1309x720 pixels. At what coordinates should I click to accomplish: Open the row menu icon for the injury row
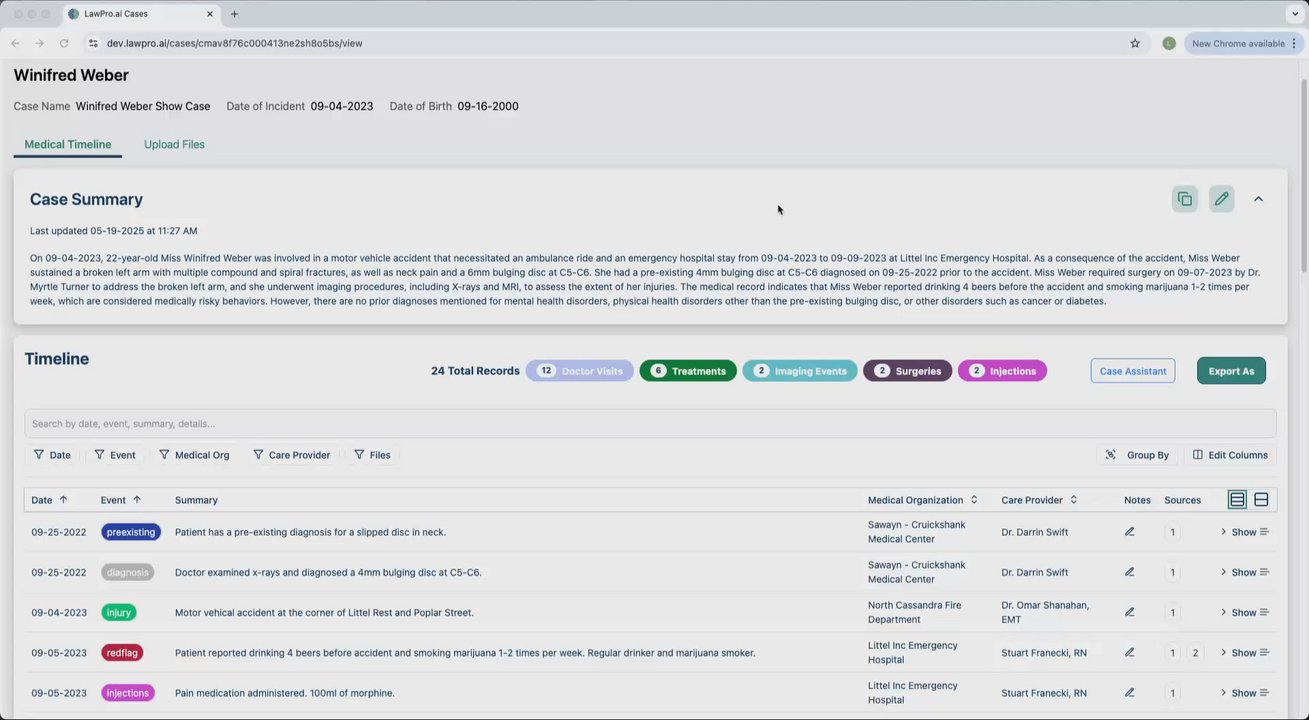point(1264,612)
